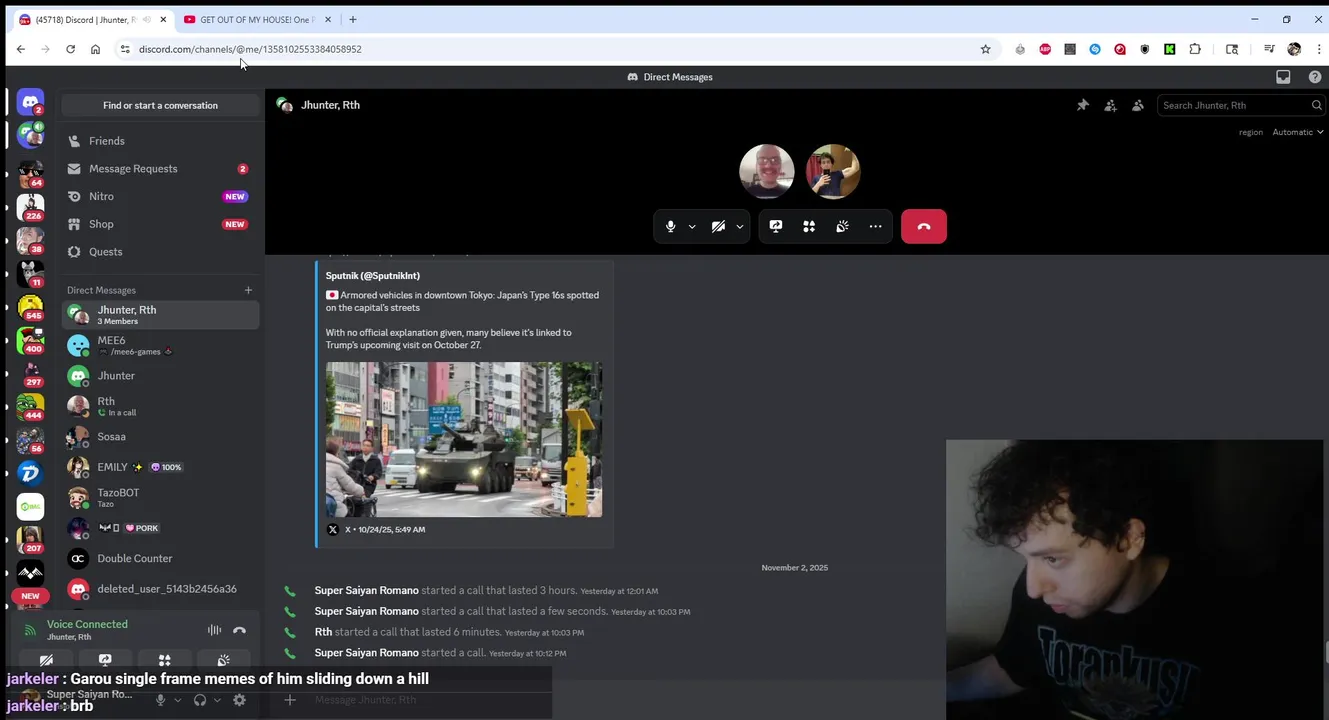Start an activity from call controls
Image resolution: width=1329 pixels, height=720 pixels.
809,227
